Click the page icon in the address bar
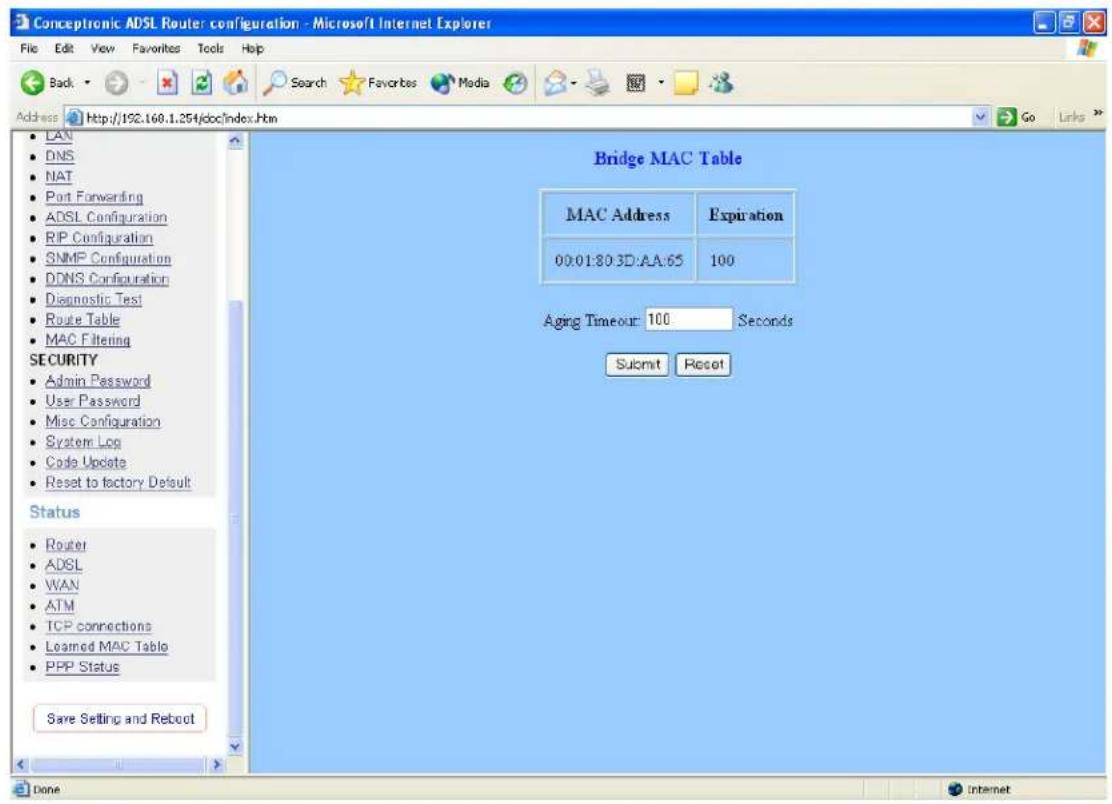 [74, 118]
